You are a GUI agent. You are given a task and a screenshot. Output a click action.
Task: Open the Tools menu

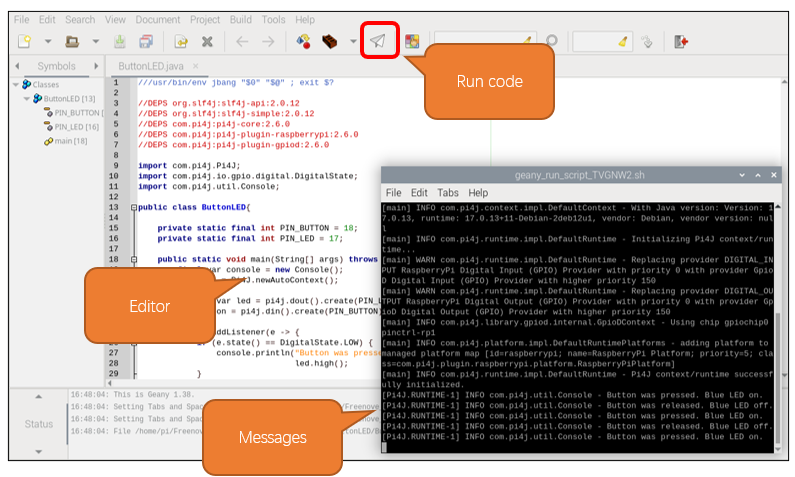click(x=273, y=19)
